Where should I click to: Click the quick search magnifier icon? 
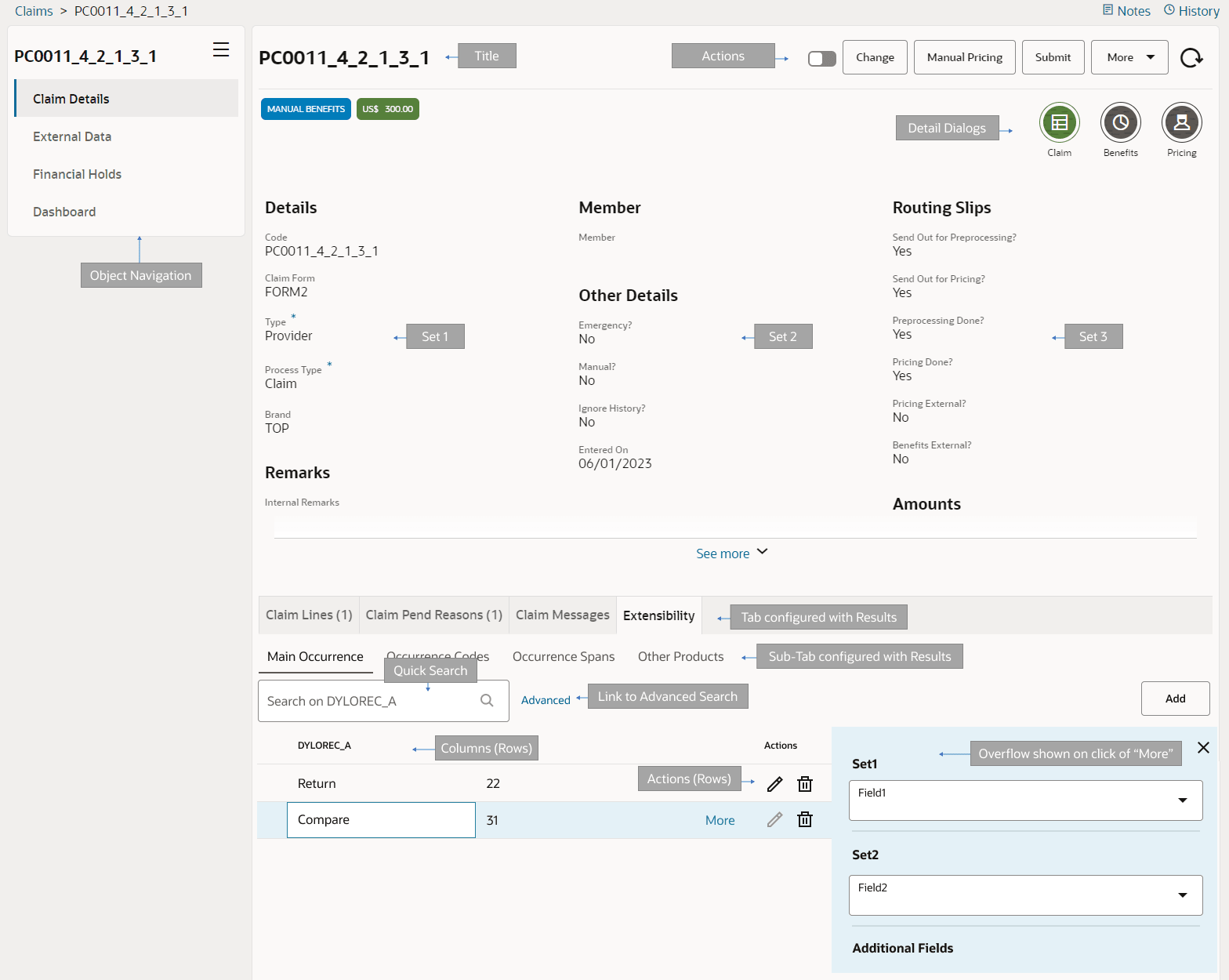tap(487, 701)
